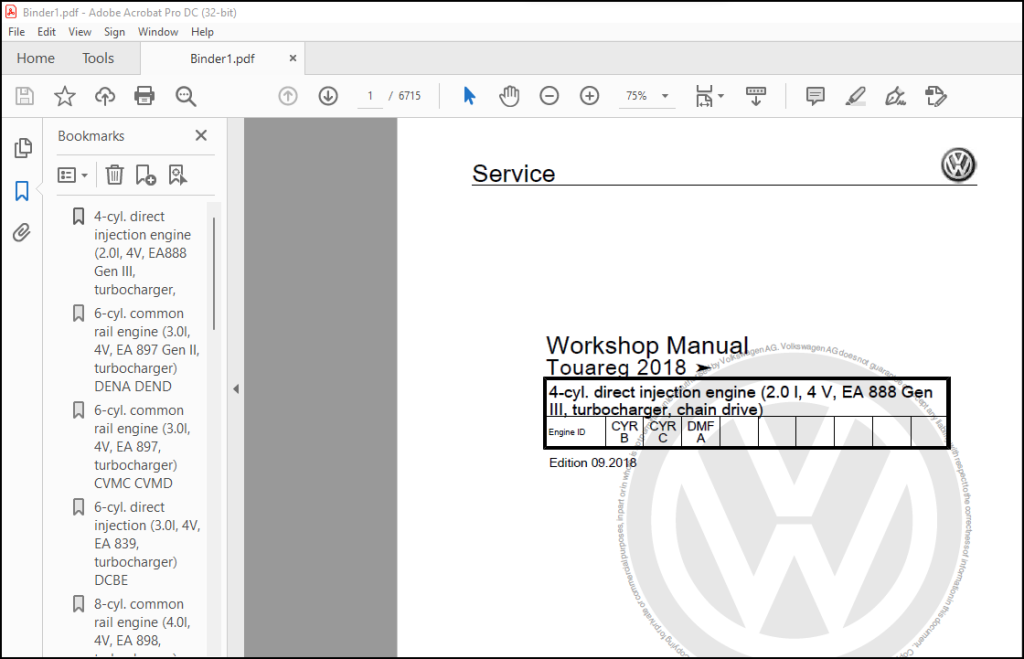This screenshot has width=1024, height=659.
Task: Open the File menu
Action: (x=16, y=32)
